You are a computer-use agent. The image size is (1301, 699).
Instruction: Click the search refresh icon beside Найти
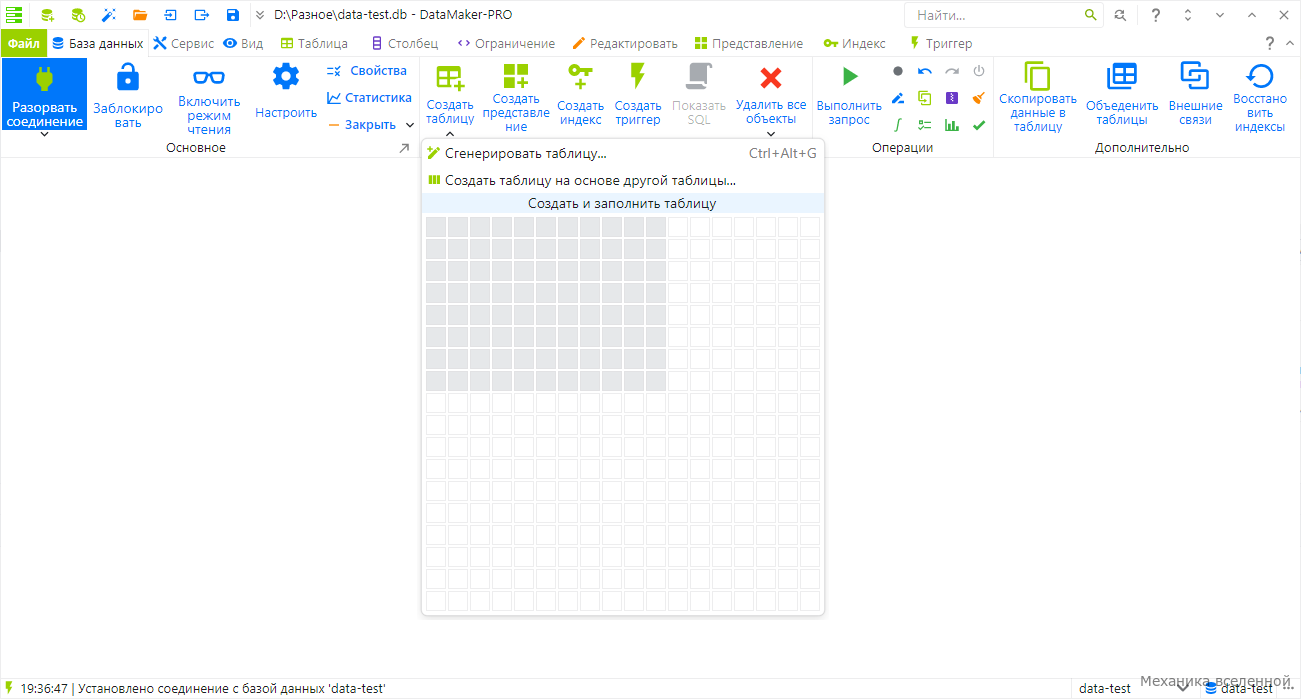point(1121,15)
